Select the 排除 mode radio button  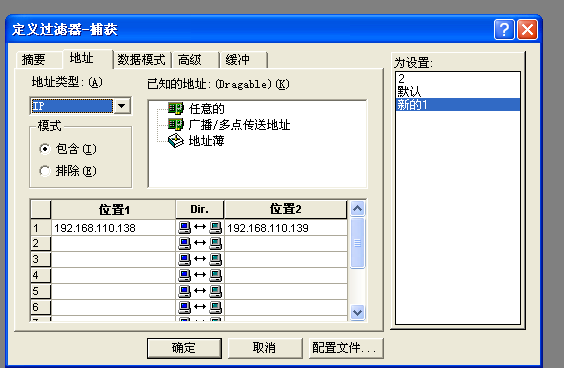coord(45,171)
